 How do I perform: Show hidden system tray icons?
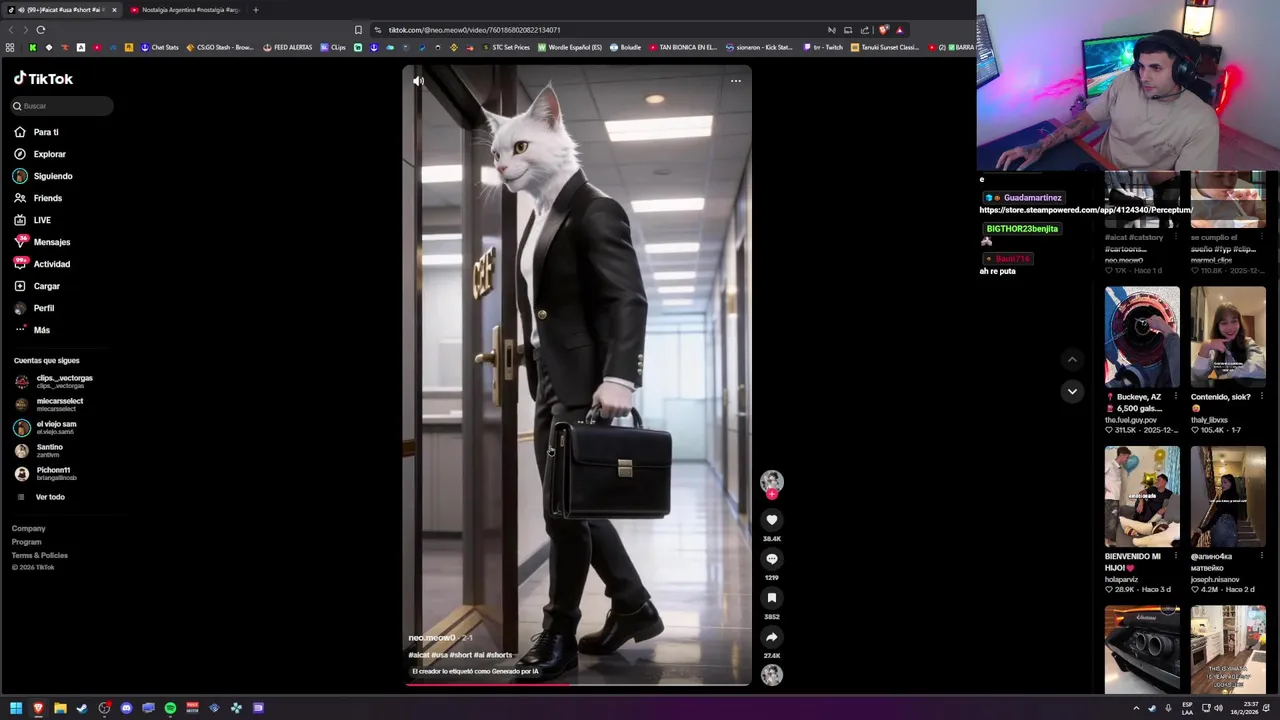tap(1135, 708)
